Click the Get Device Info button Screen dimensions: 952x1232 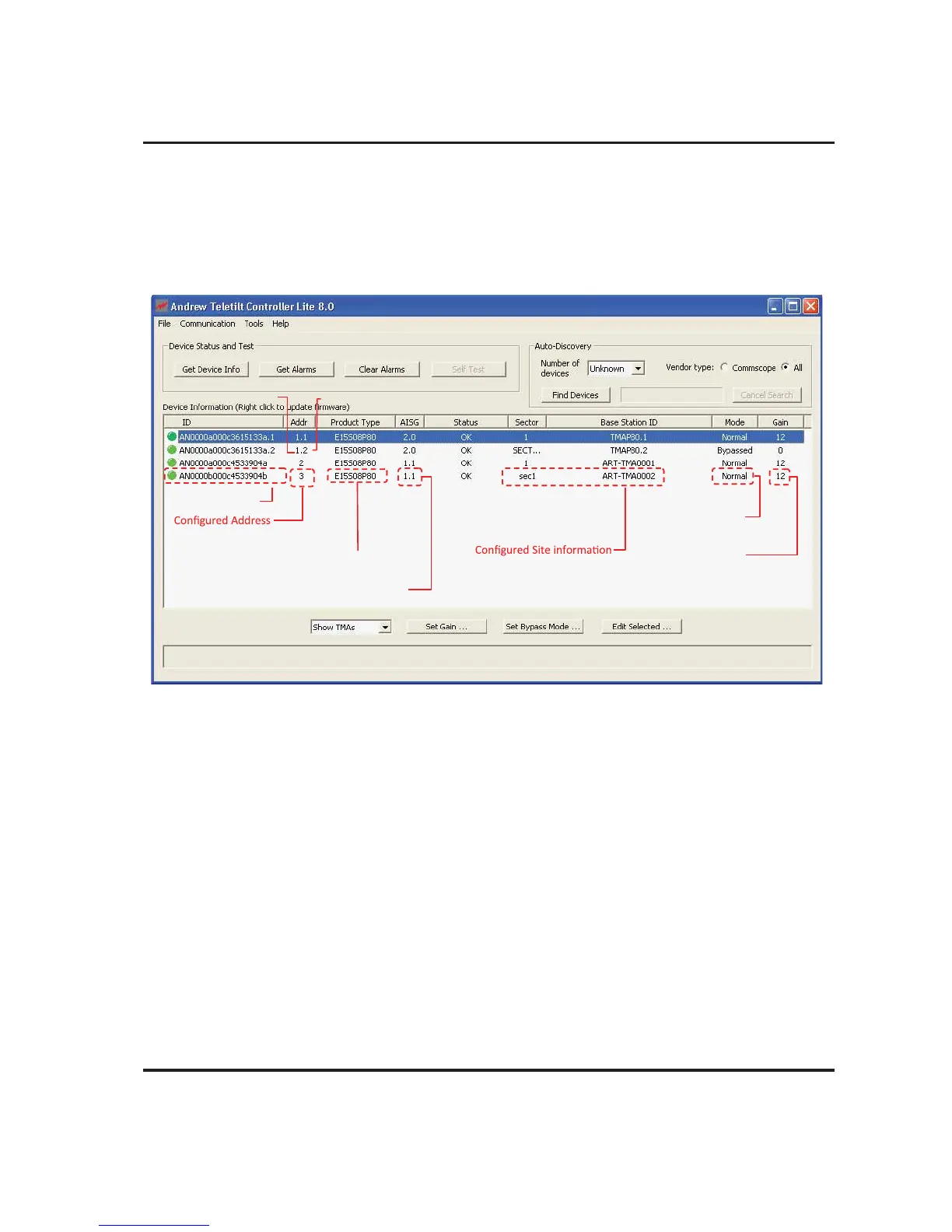pyautogui.click(x=211, y=369)
